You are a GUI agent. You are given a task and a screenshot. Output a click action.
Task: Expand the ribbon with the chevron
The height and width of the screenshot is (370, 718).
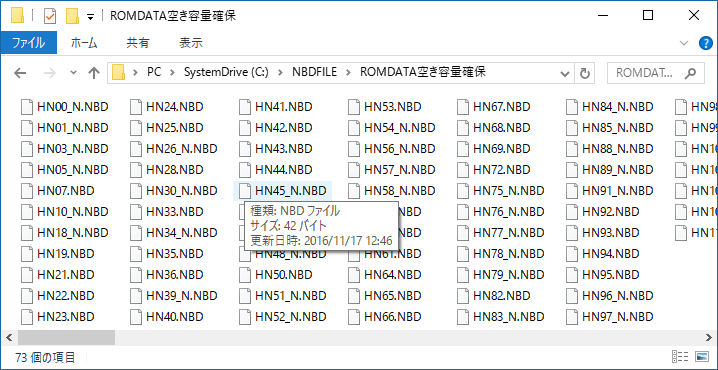684,44
